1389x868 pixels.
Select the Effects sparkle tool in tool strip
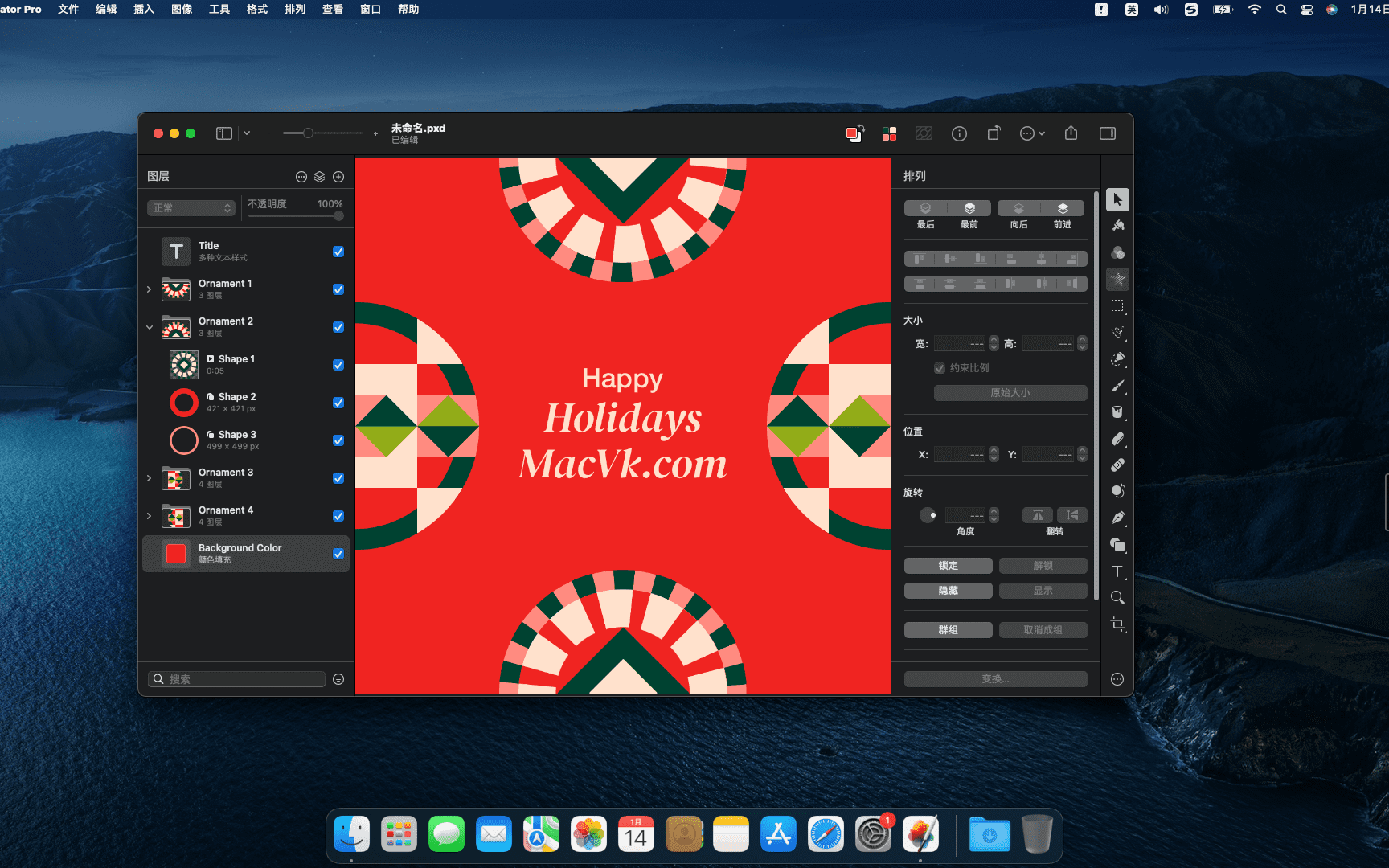coord(1117,279)
